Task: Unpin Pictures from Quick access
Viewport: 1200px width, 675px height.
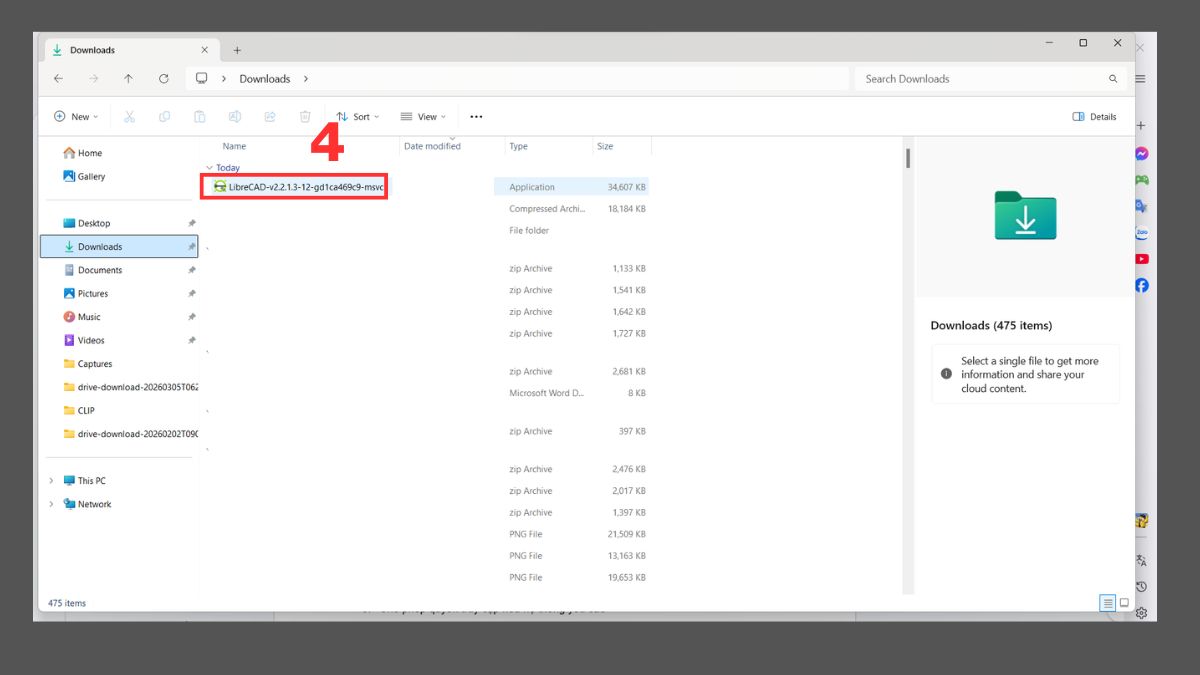Action: tap(192, 294)
